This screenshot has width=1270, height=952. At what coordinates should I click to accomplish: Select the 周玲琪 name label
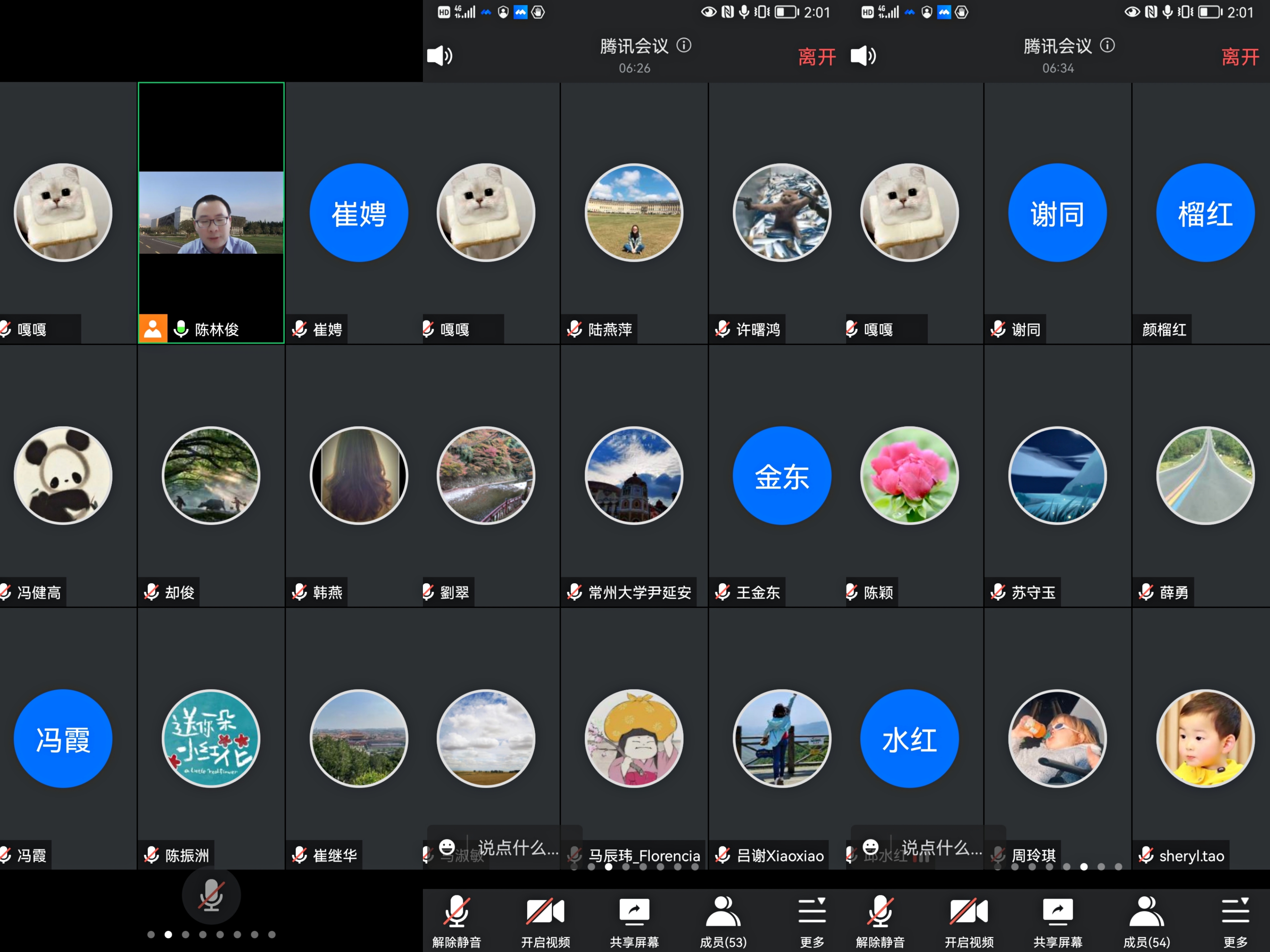1033,856
